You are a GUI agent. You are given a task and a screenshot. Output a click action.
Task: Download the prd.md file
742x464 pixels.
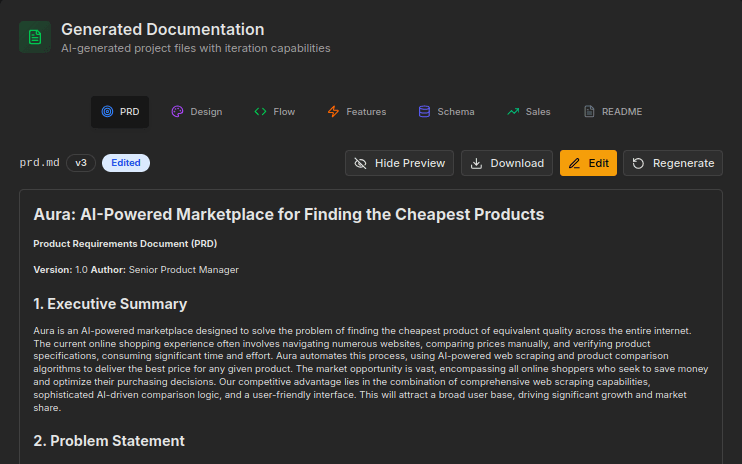tap(507, 163)
